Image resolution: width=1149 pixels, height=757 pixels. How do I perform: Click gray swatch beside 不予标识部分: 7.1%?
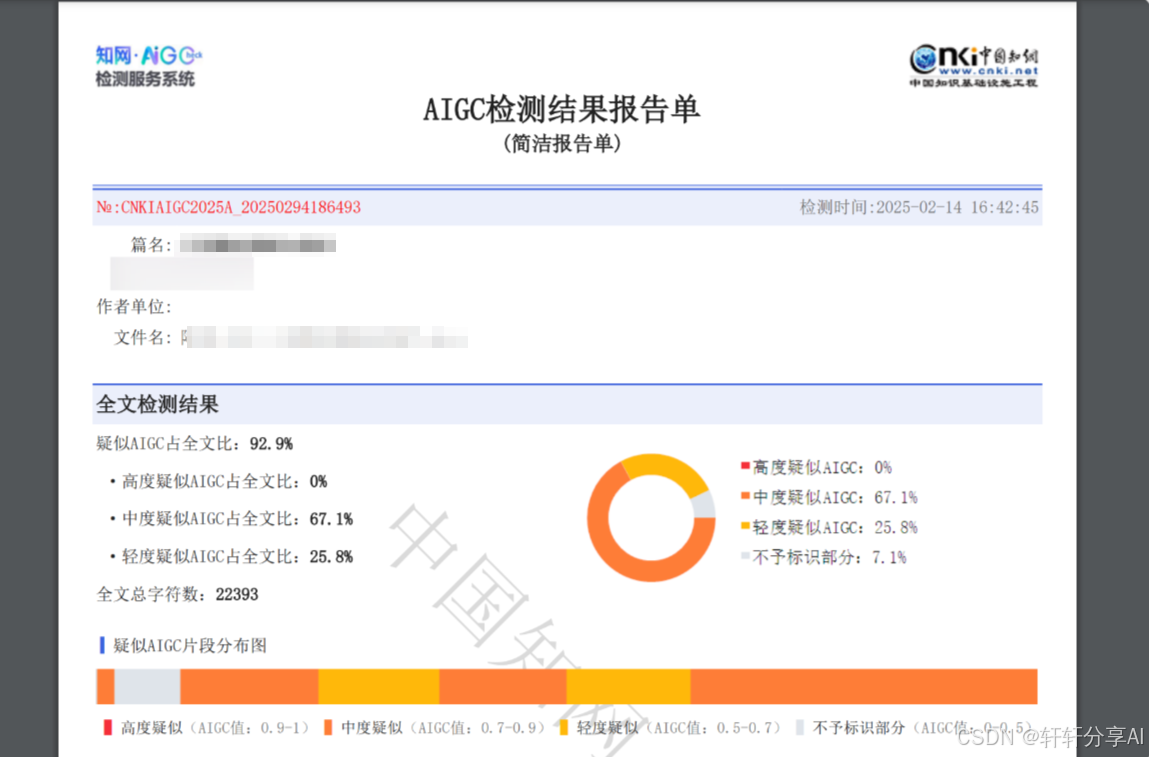point(745,556)
